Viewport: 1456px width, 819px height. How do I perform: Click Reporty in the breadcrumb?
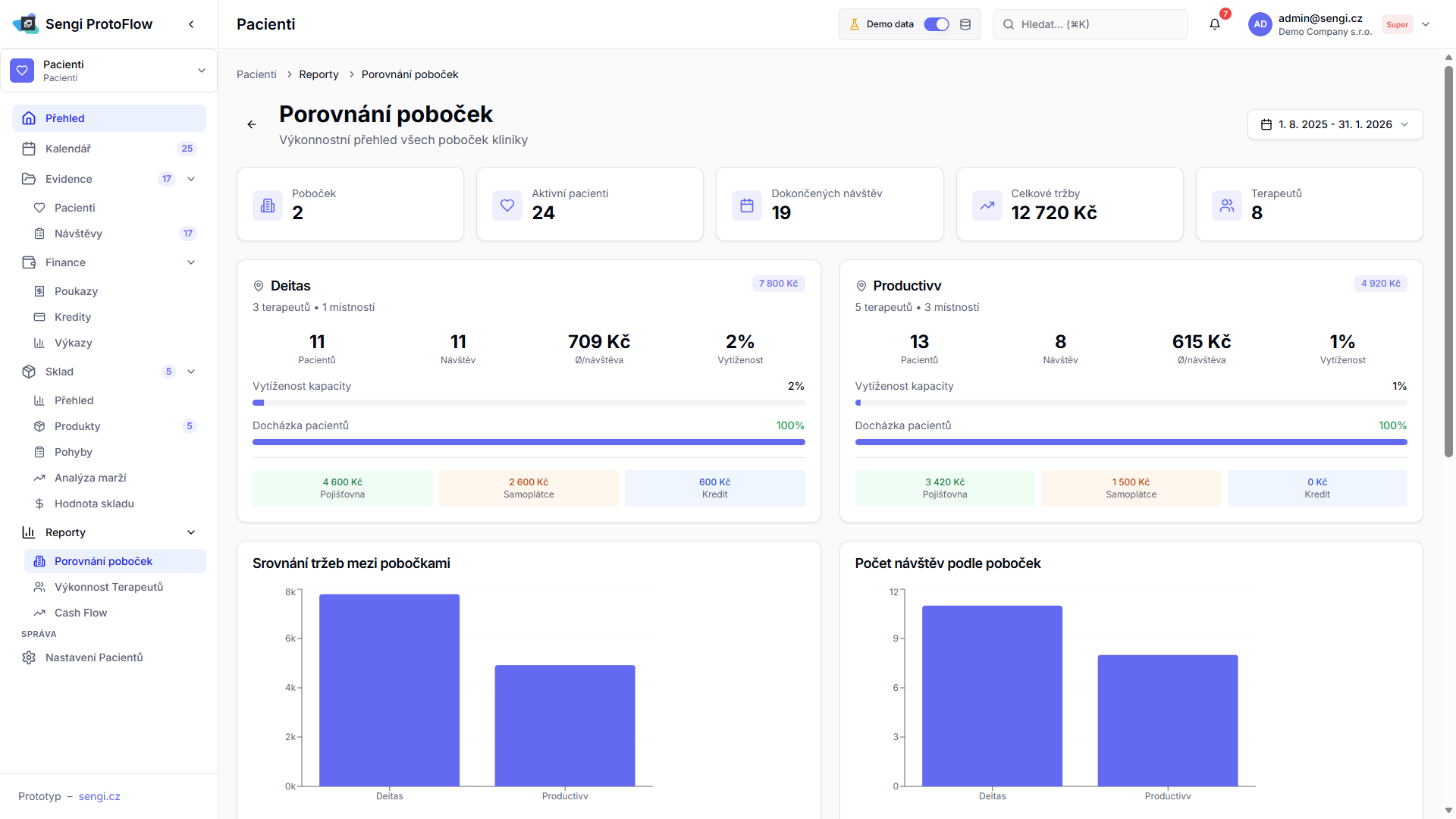[318, 74]
